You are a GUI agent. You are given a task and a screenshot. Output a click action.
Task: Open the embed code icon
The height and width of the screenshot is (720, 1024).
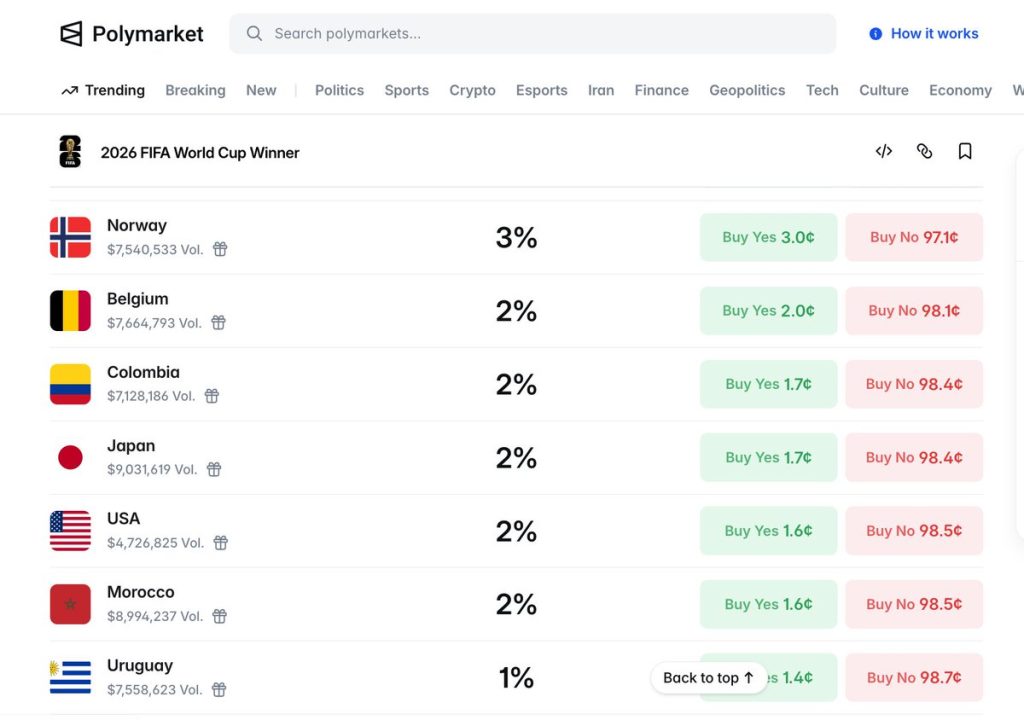click(x=884, y=151)
